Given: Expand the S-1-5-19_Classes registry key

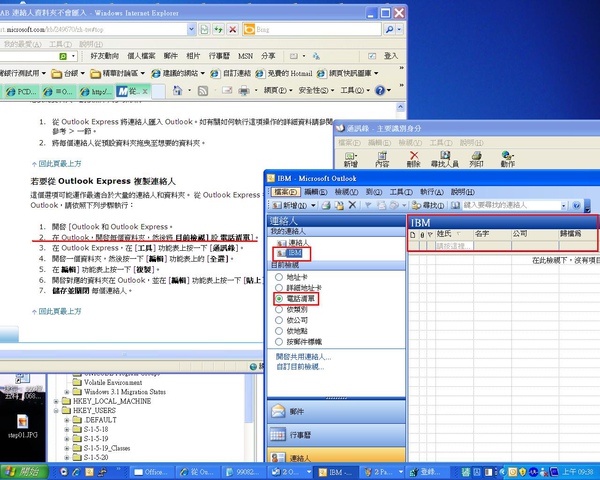Looking at the screenshot, I should [67, 448].
